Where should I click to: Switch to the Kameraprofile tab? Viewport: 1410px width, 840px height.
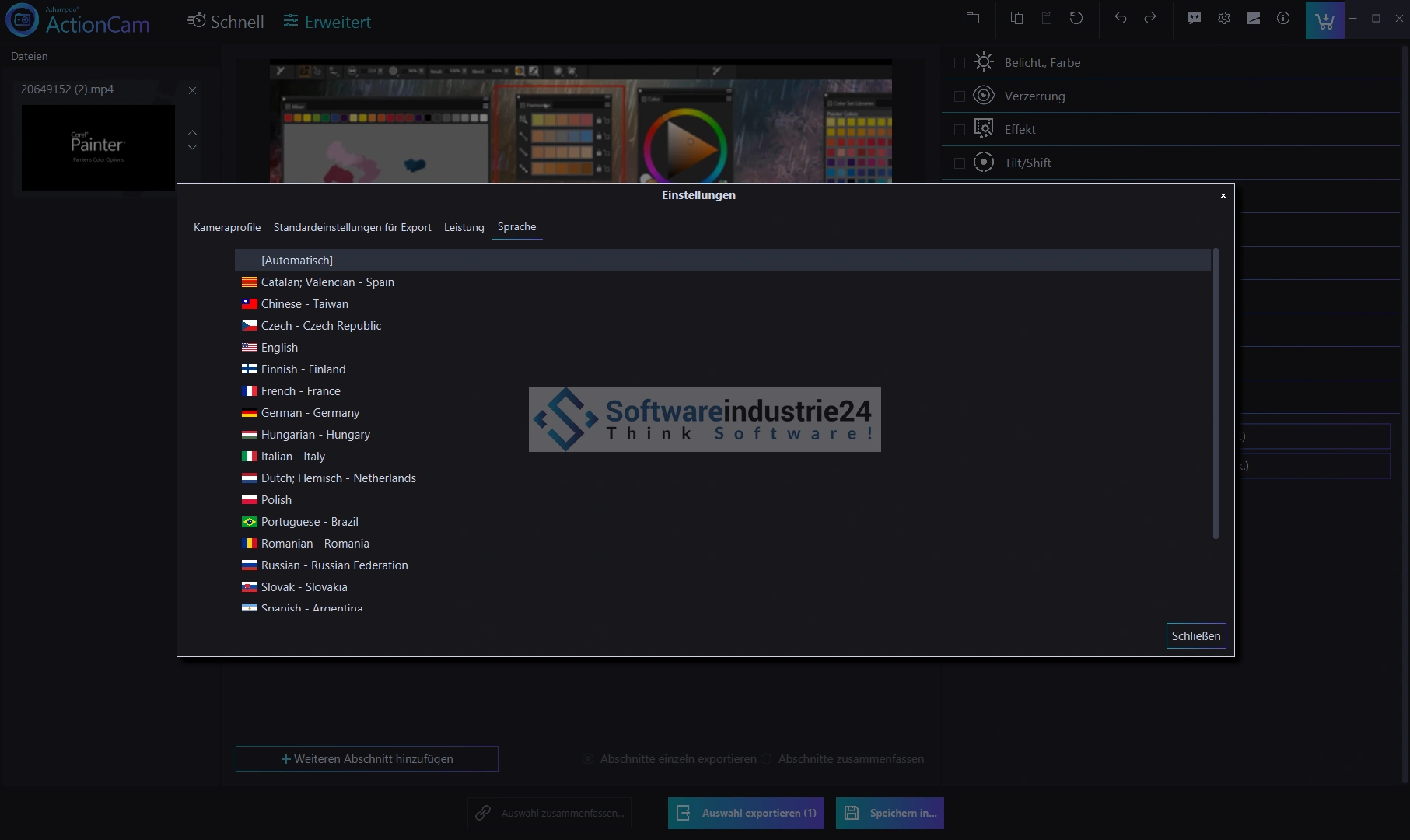(x=227, y=227)
